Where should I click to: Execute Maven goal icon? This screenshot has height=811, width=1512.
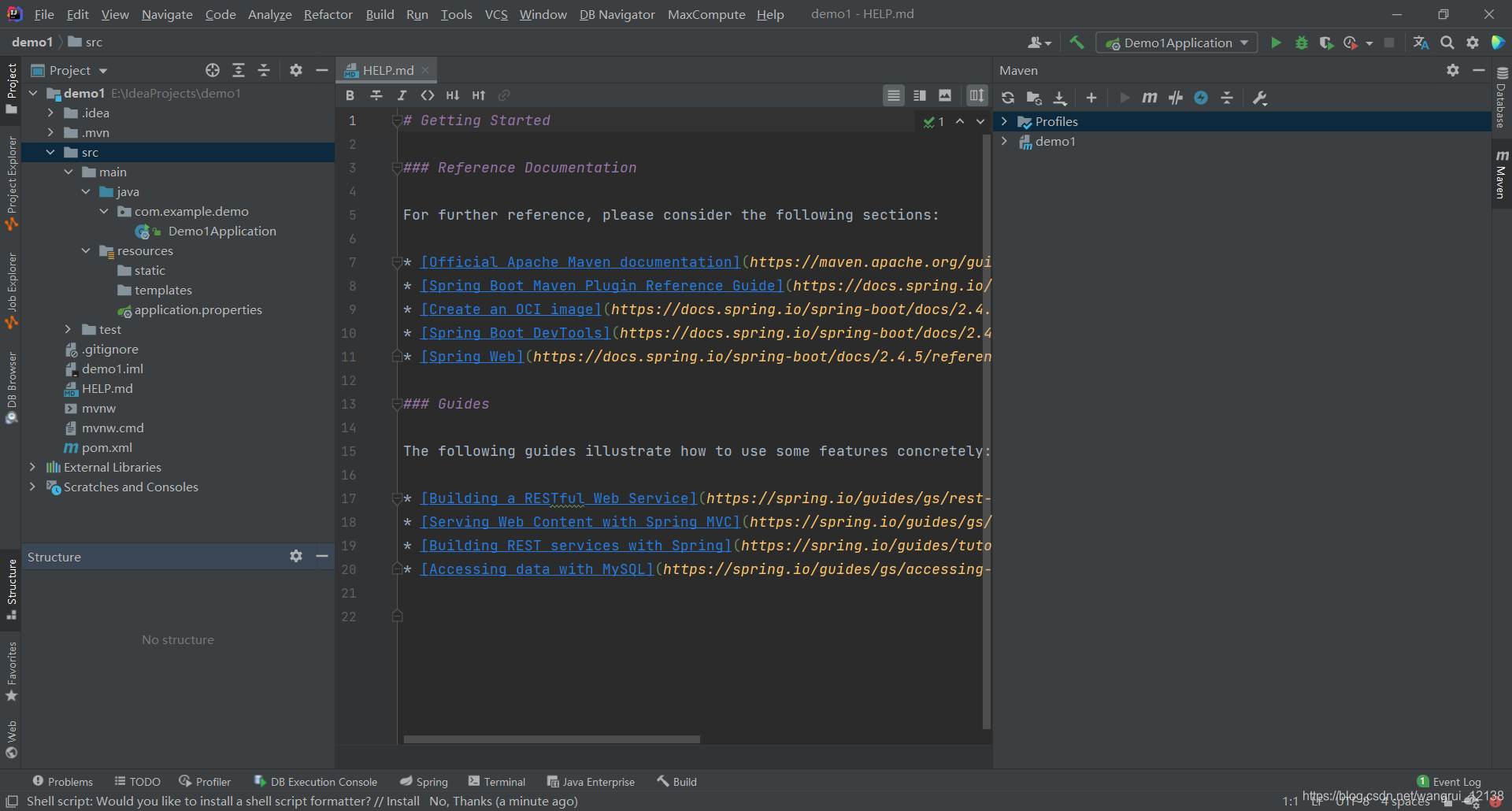coord(1150,98)
